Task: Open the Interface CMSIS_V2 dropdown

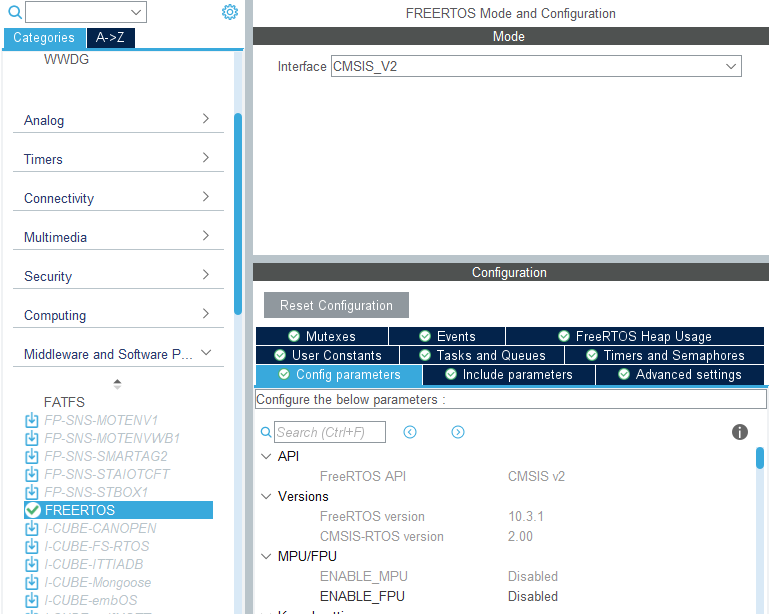Action: pos(536,66)
